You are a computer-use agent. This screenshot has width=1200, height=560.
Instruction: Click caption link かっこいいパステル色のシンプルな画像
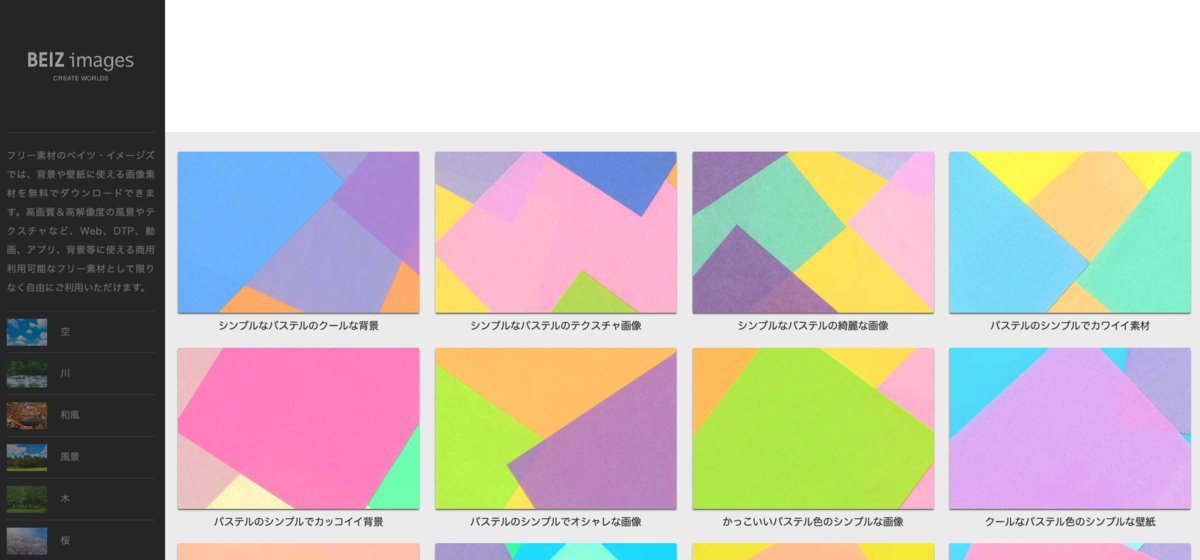click(813, 522)
